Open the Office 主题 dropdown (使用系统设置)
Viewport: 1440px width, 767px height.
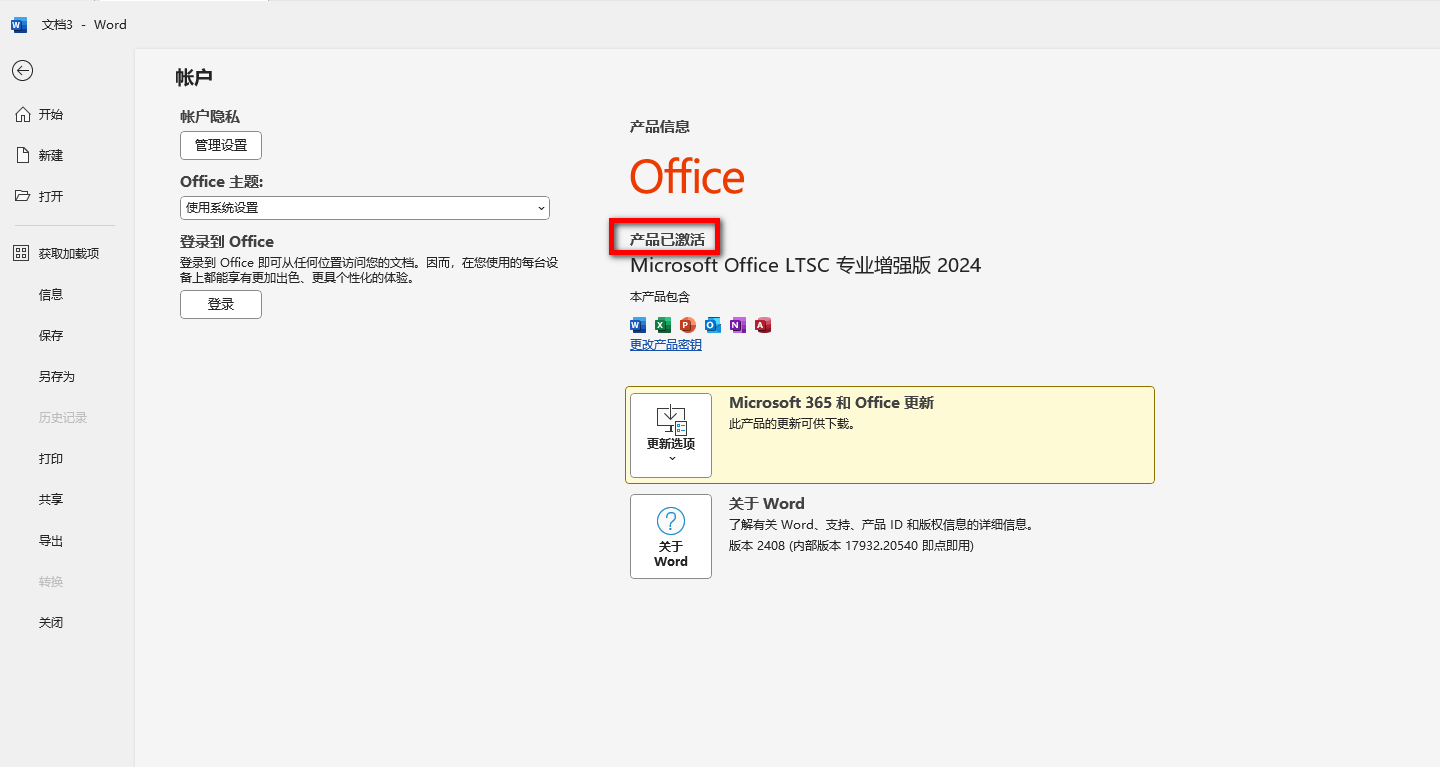coord(365,208)
